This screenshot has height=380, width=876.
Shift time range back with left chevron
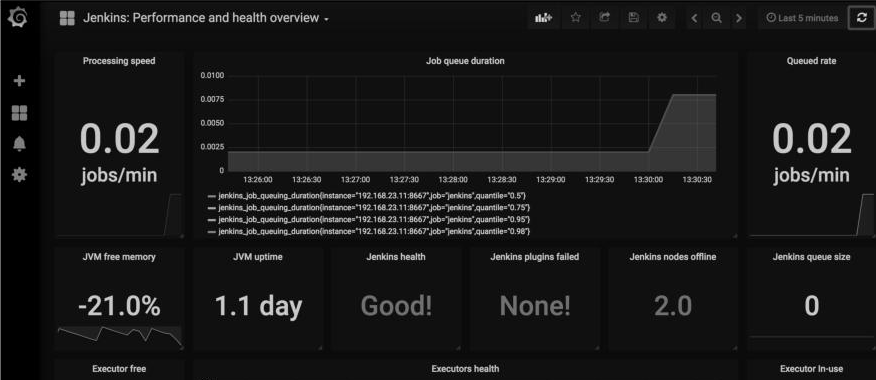694,18
